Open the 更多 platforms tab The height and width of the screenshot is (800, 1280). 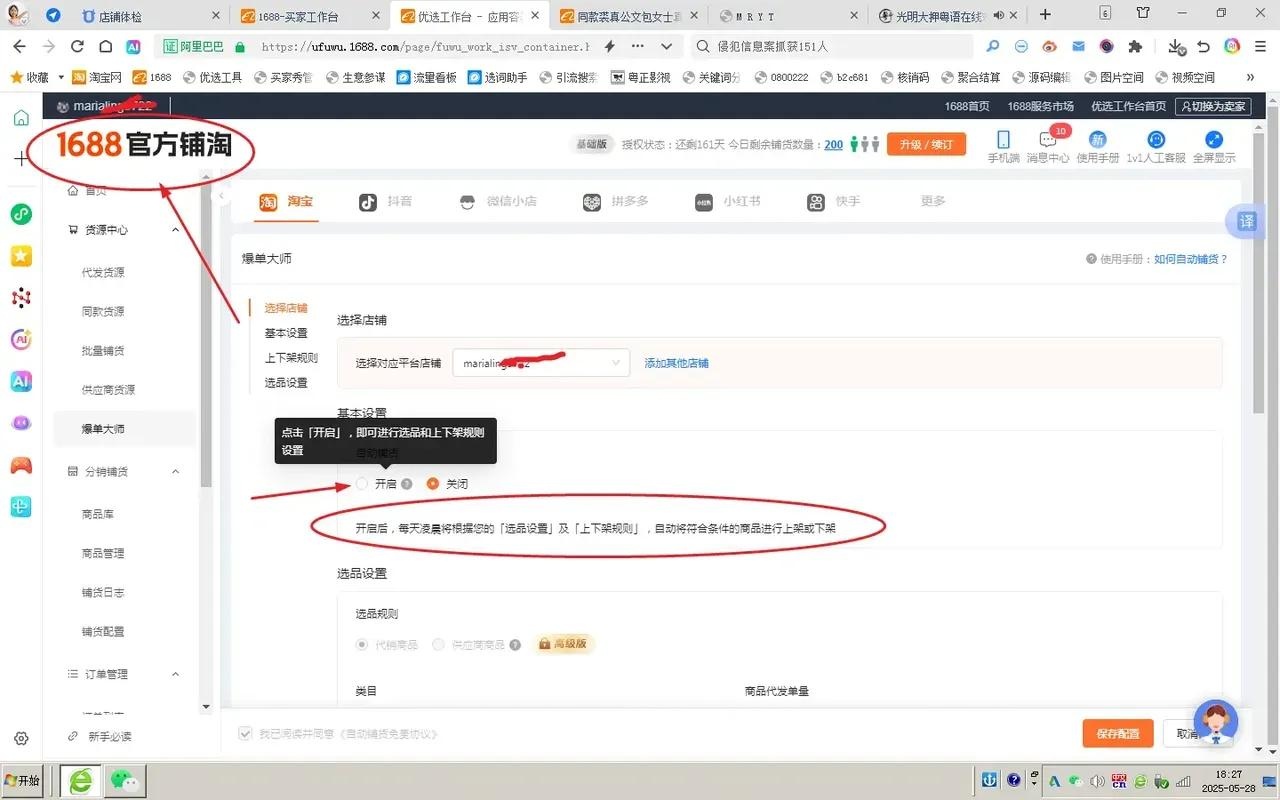(x=933, y=201)
